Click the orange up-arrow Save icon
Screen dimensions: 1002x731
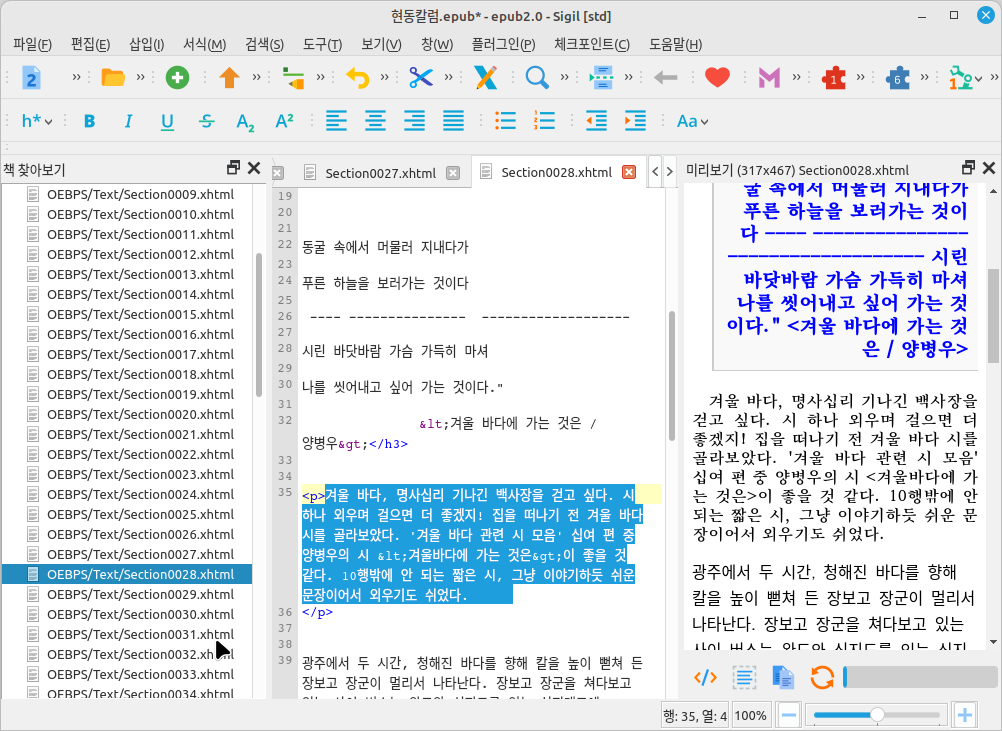pyautogui.click(x=229, y=78)
